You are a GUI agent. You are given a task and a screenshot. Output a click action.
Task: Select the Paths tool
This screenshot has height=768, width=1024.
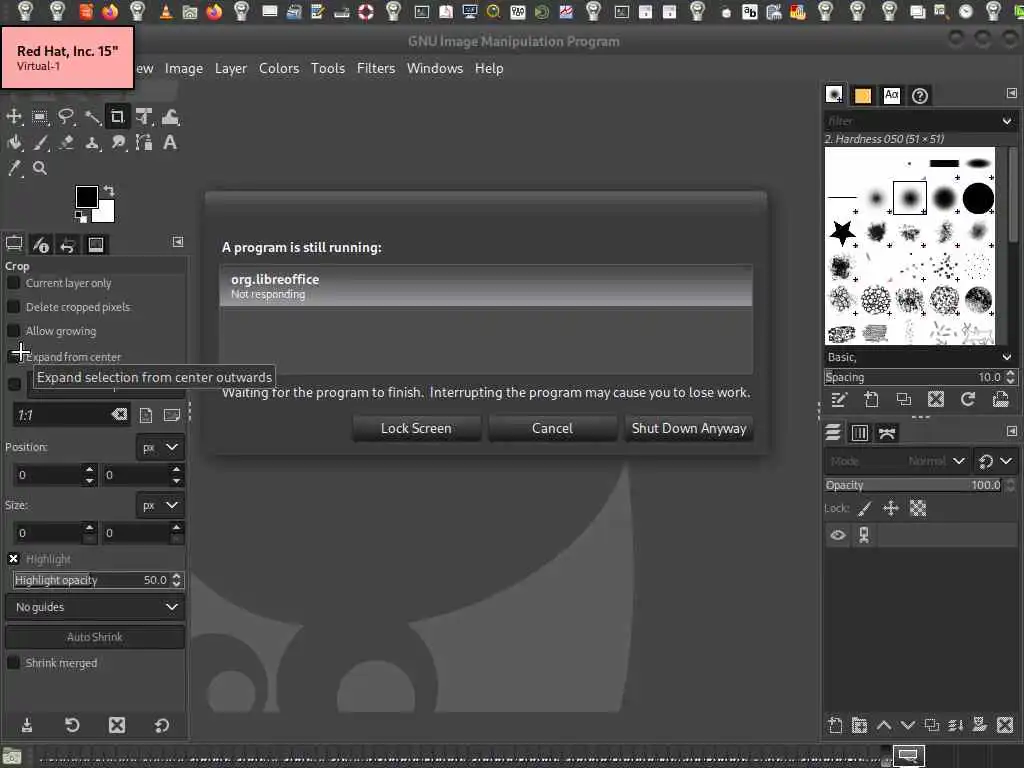click(x=144, y=142)
